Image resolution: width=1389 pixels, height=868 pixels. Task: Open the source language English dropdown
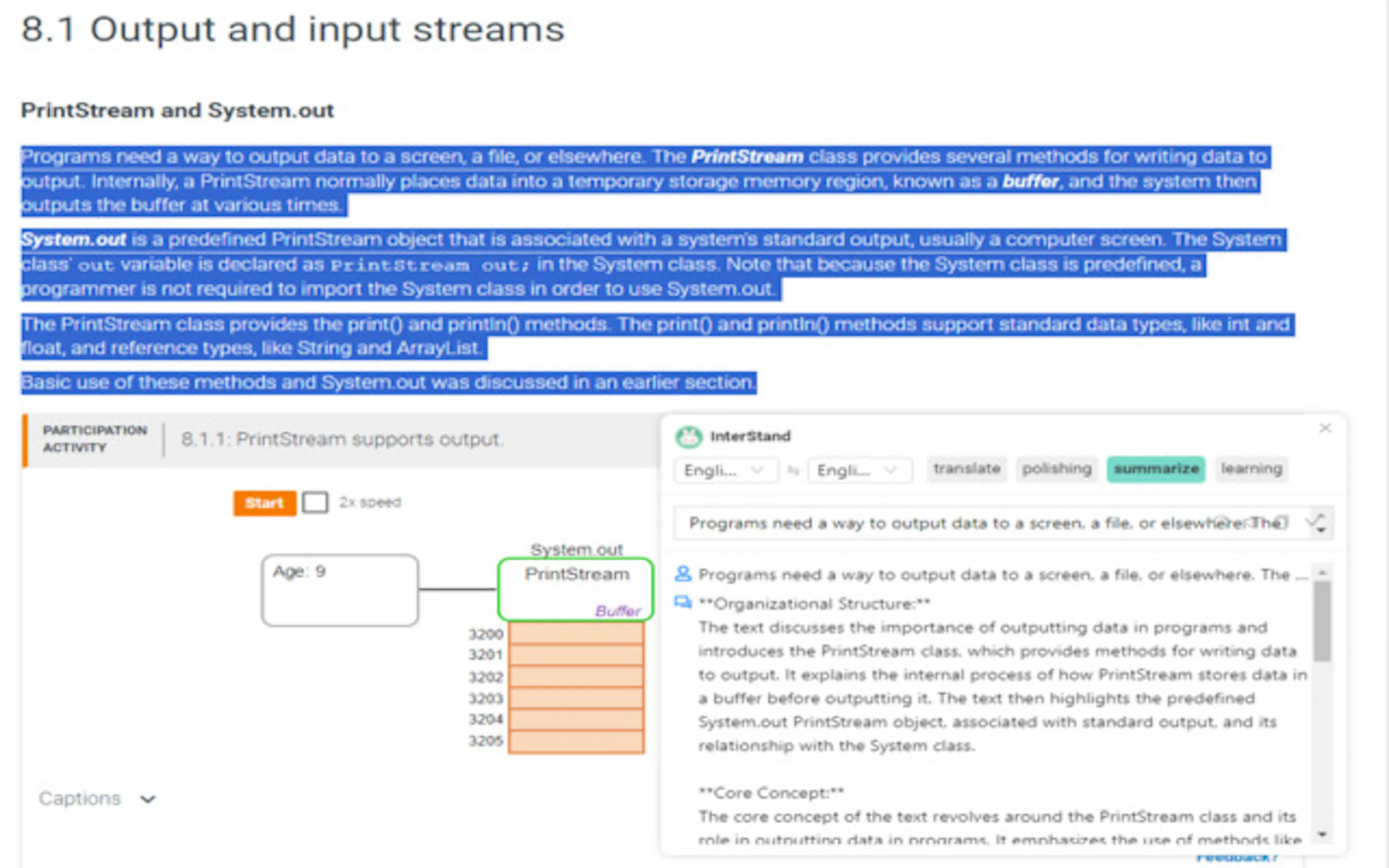(x=726, y=470)
